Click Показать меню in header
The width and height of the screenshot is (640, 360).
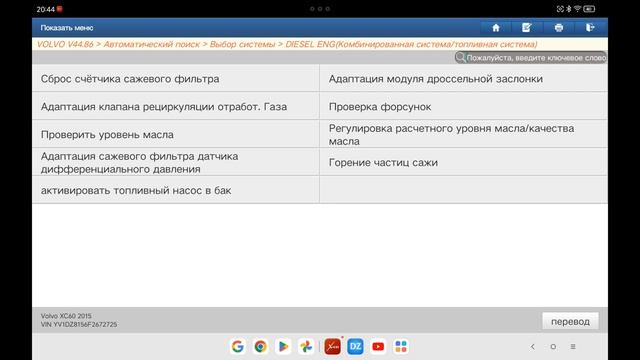(67, 28)
